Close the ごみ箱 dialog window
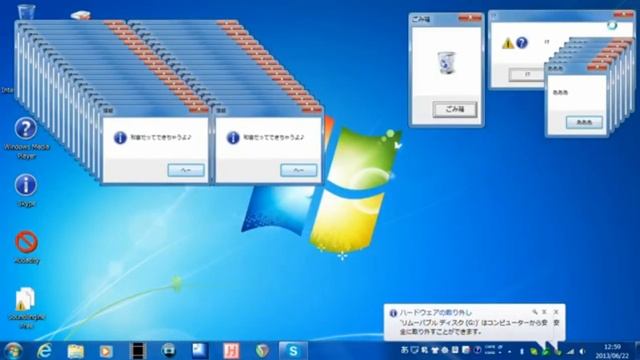The image size is (640, 360). tap(469, 18)
